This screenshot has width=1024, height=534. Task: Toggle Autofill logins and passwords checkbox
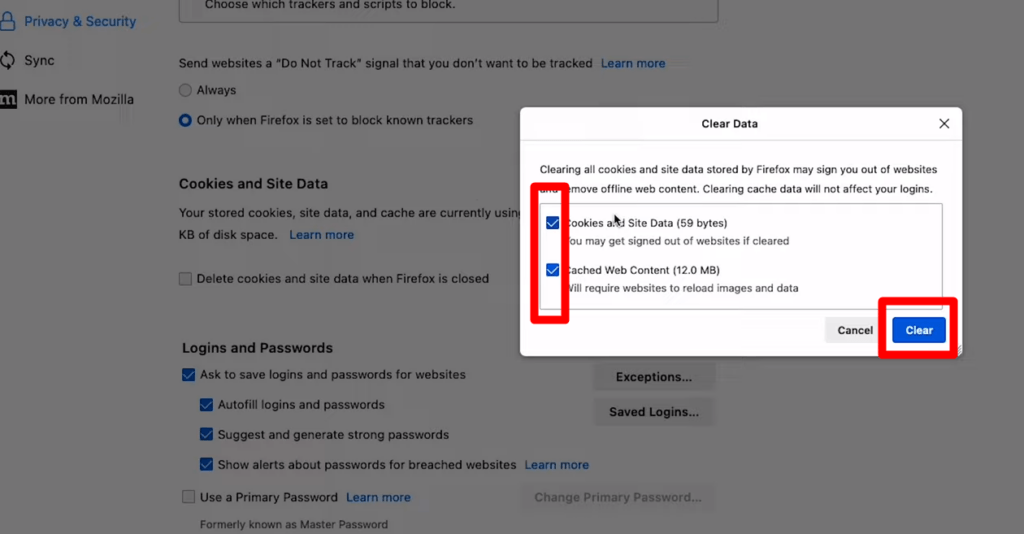pos(206,405)
